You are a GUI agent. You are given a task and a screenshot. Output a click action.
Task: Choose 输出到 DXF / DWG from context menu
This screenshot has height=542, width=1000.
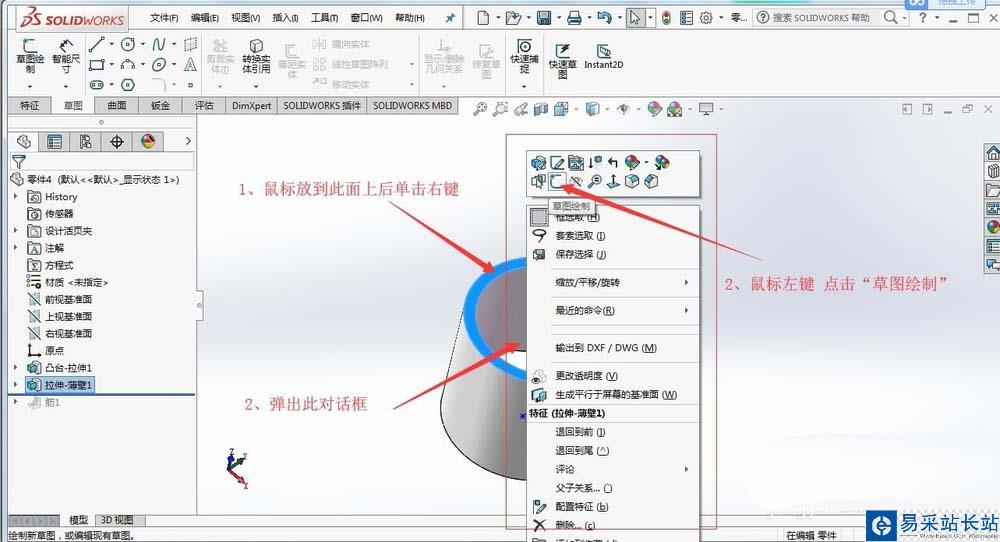(x=606, y=348)
